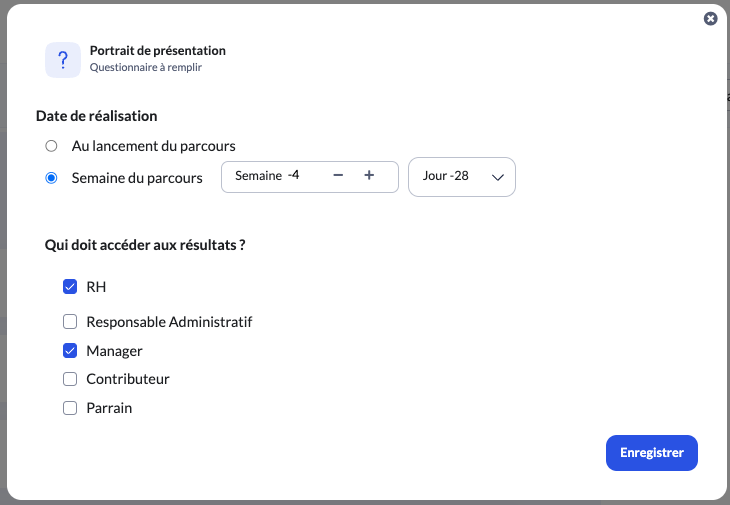Image resolution: width=730 pixels, height=505 pixels.
Task: Click the chevron arrow in the Jour dropdown
Action: click(x=498, y=177)
